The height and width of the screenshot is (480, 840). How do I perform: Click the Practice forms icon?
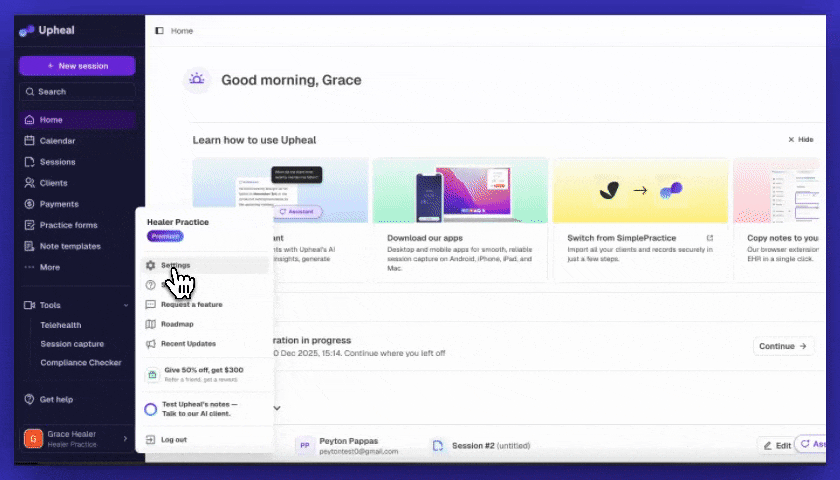(x=29, y=225)
